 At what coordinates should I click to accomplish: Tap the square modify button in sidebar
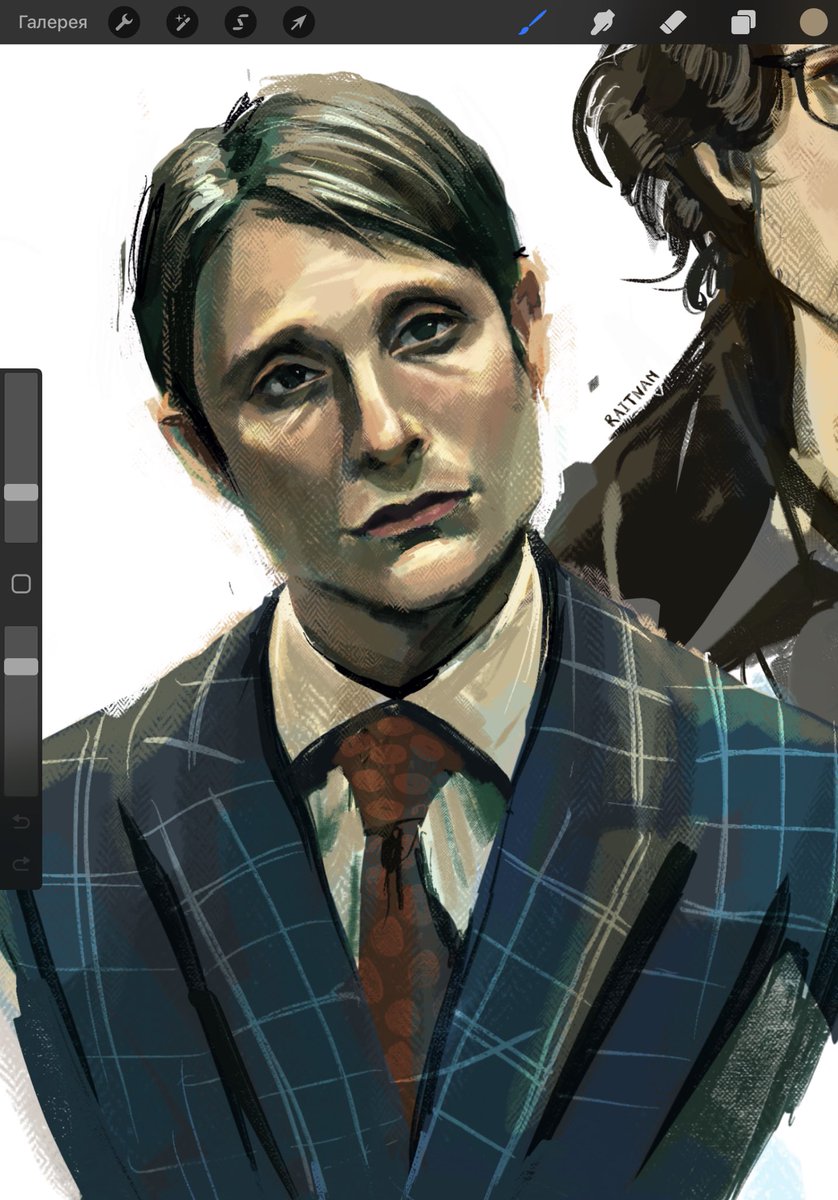pos(21,584)
